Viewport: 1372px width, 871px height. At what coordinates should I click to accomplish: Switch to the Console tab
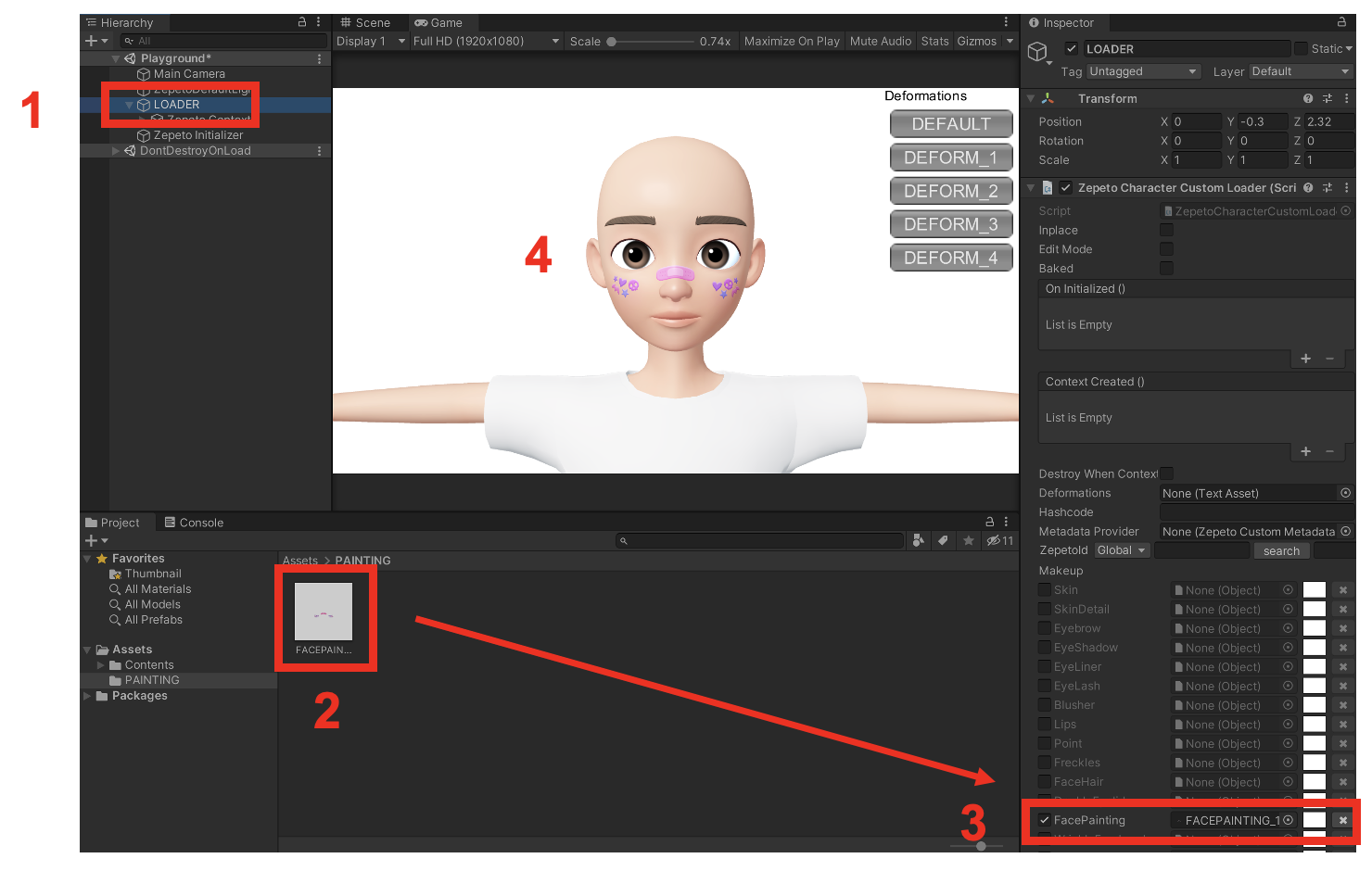click(x=194, y=523)
